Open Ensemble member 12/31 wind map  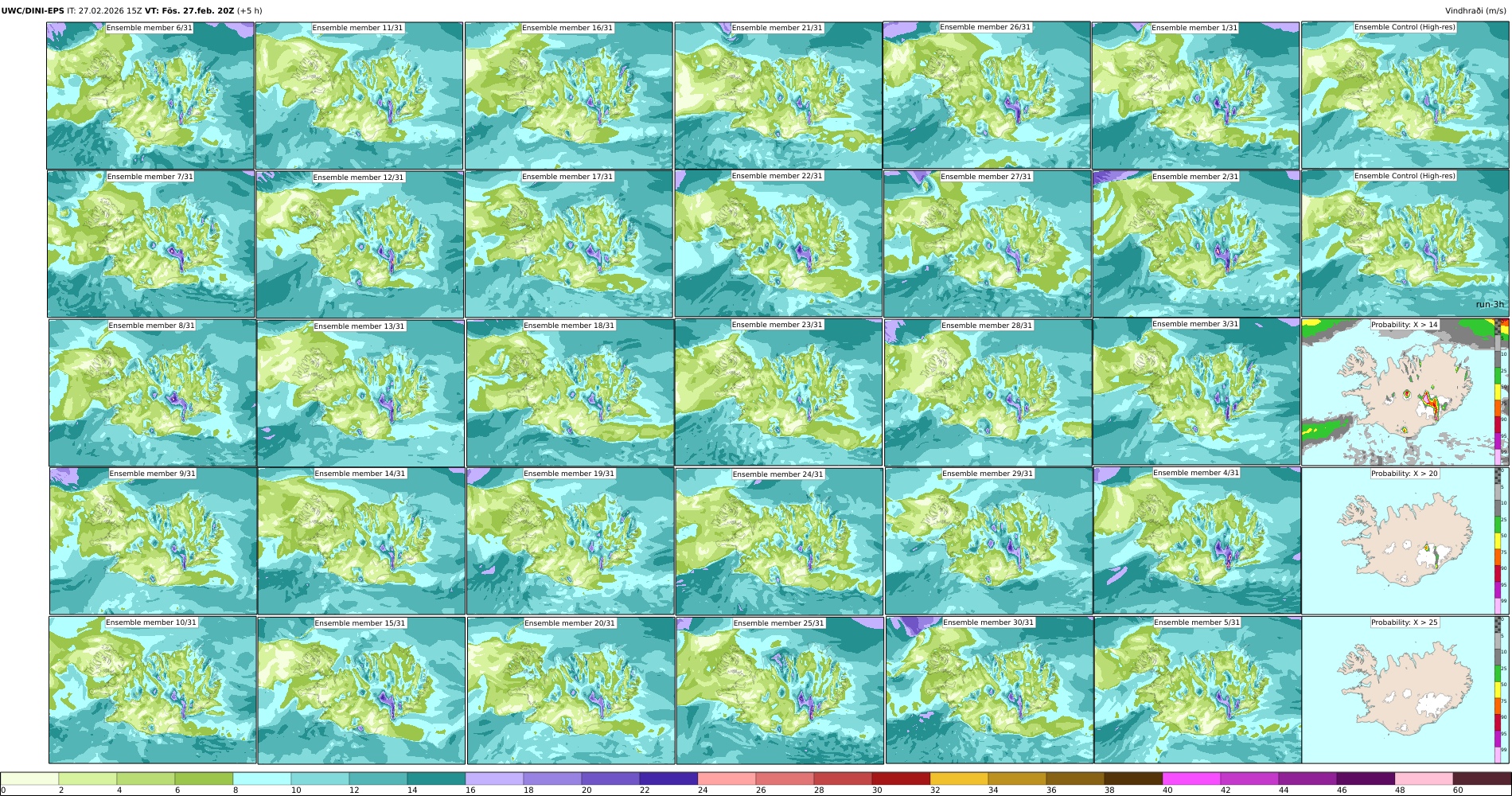click(x=360, y=244)
